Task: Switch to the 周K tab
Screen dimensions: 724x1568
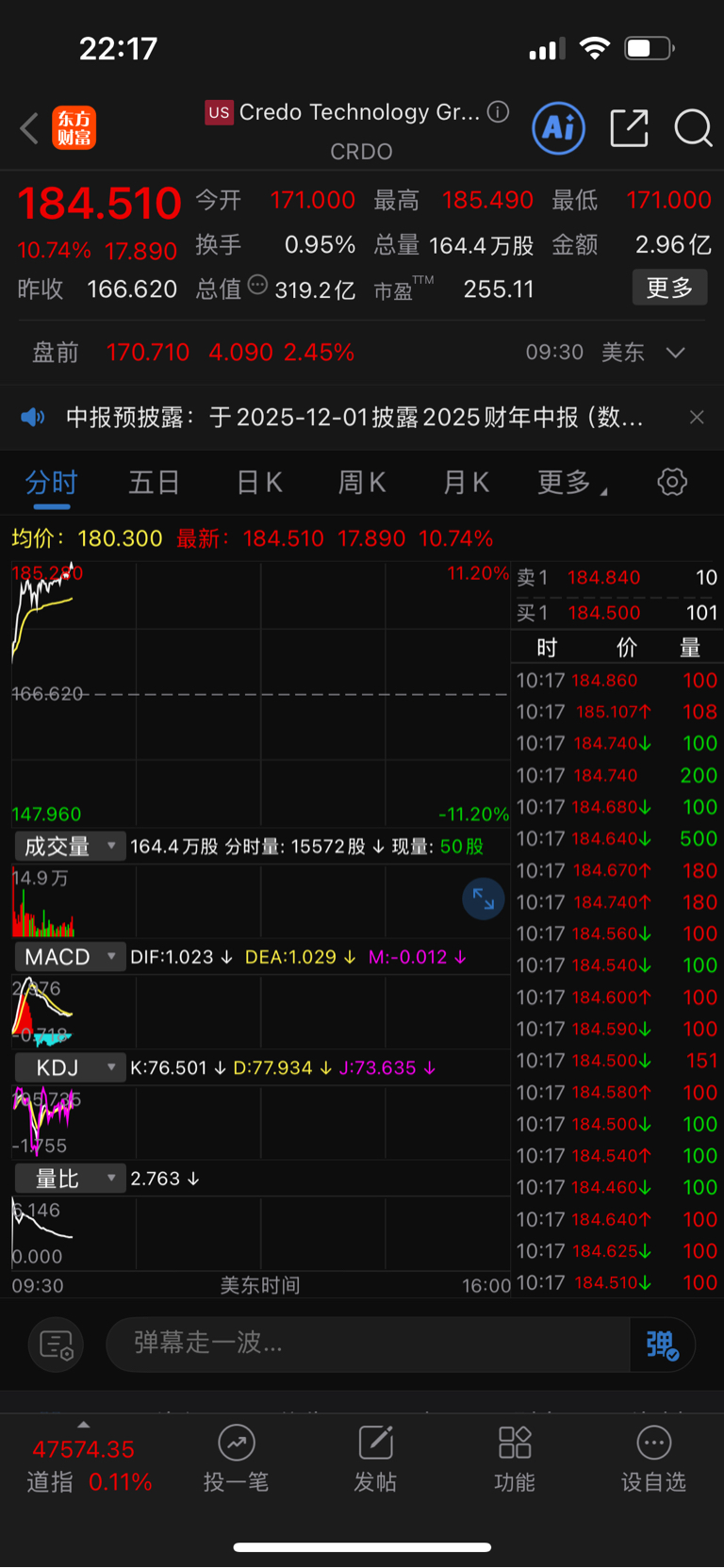Action: [362, 483]
